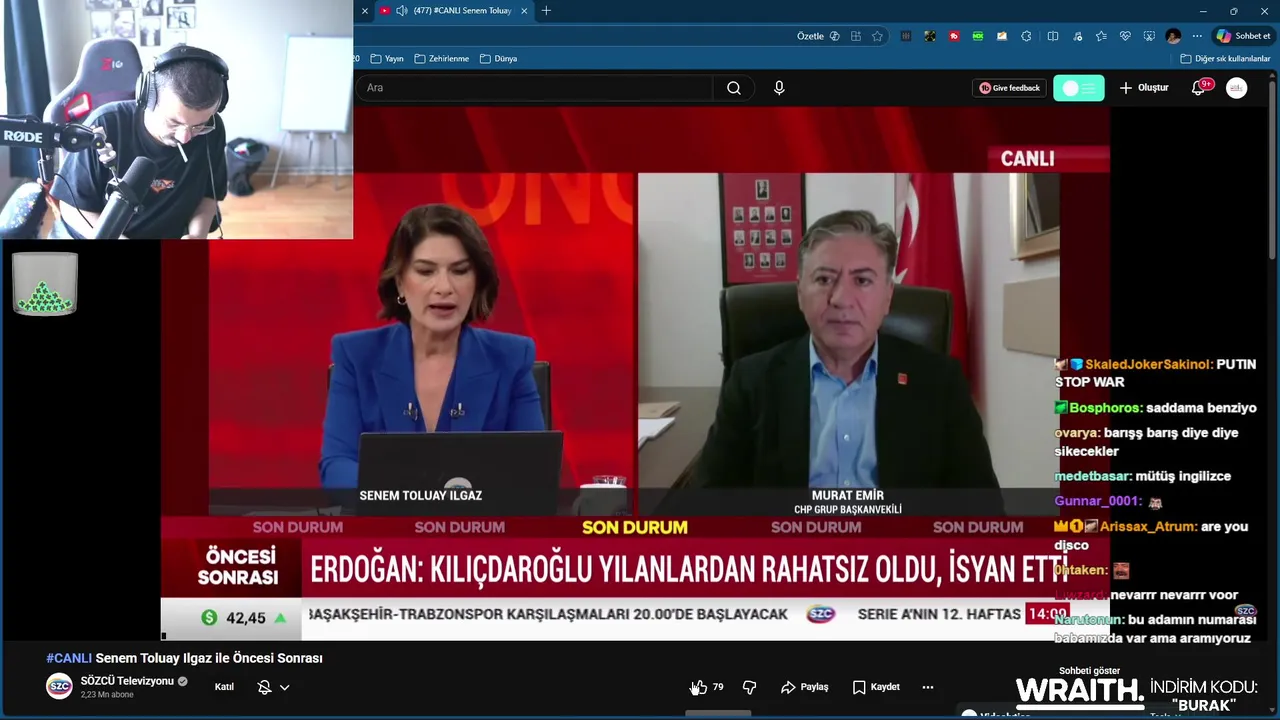Screen dimensions: 1280x720
Task: Dislike the video with thumbs down
Action: [x=749, y=687]
